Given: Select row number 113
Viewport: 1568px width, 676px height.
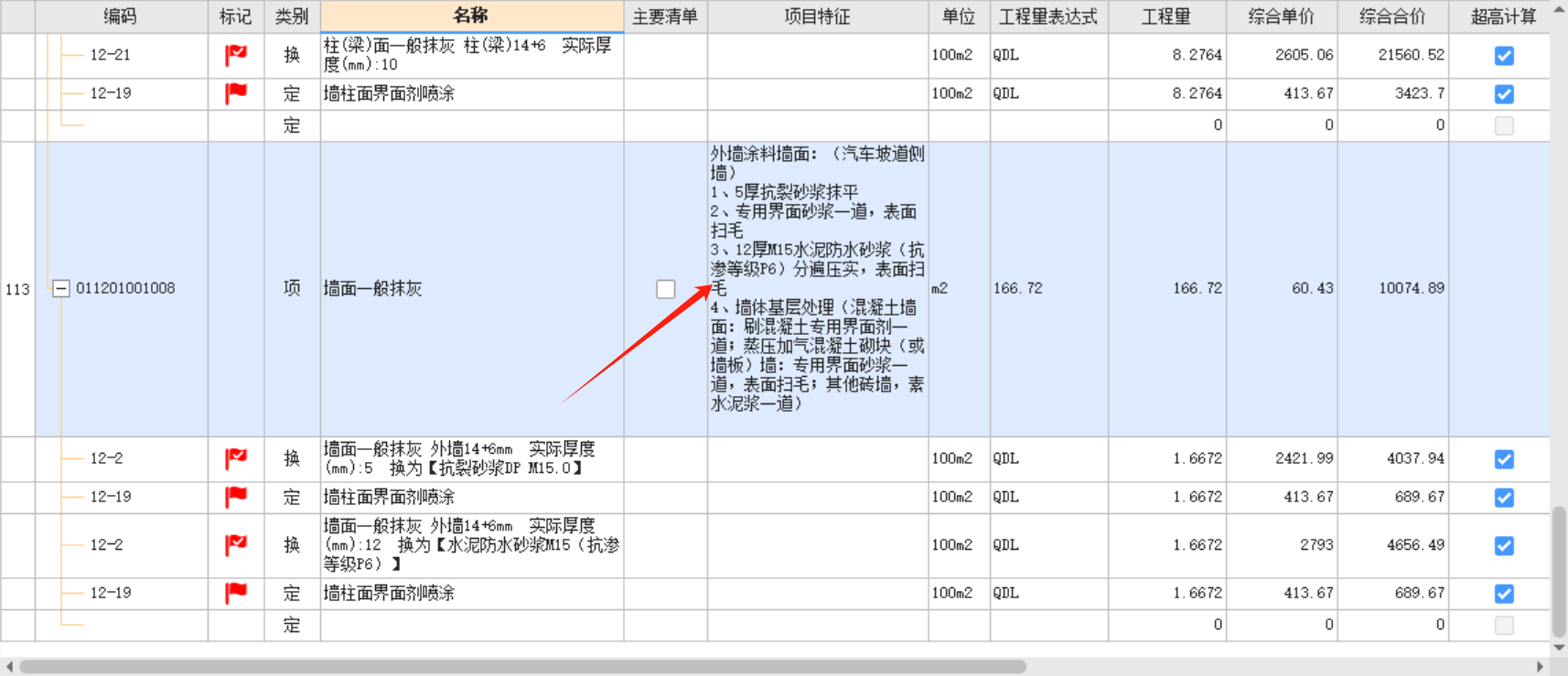Looking at the screenshot, I should [x=17, y=289].
